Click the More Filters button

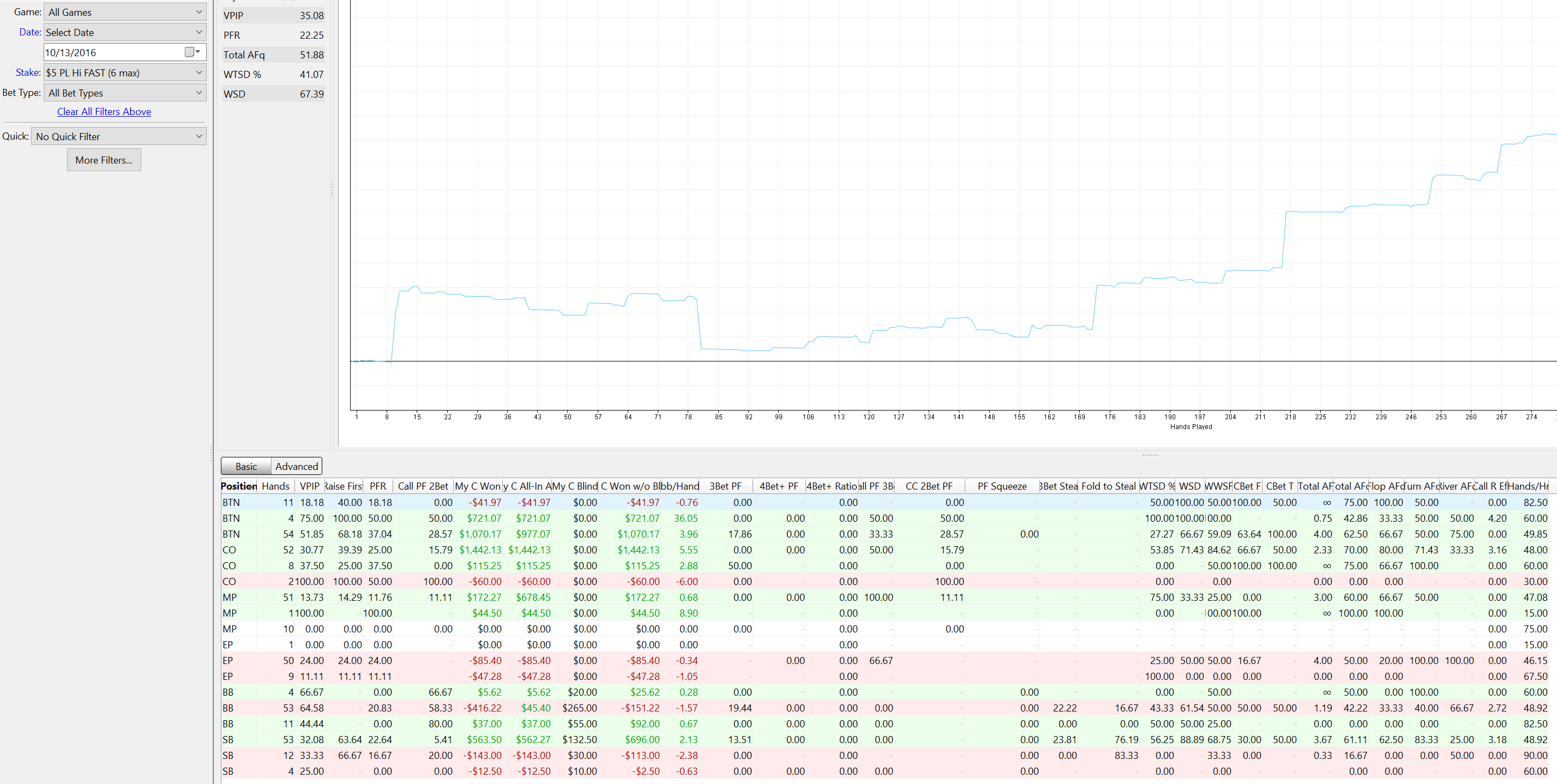(x=104, y=160)
